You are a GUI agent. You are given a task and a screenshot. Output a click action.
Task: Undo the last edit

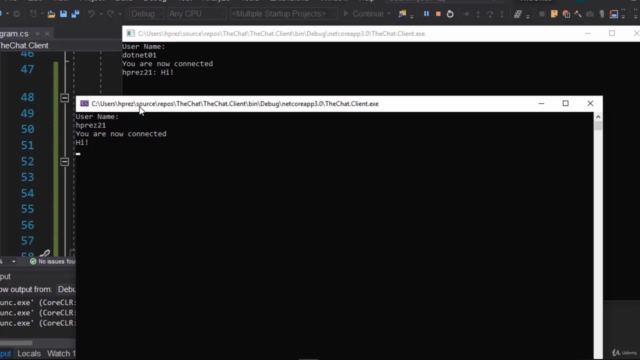[91, 14]
